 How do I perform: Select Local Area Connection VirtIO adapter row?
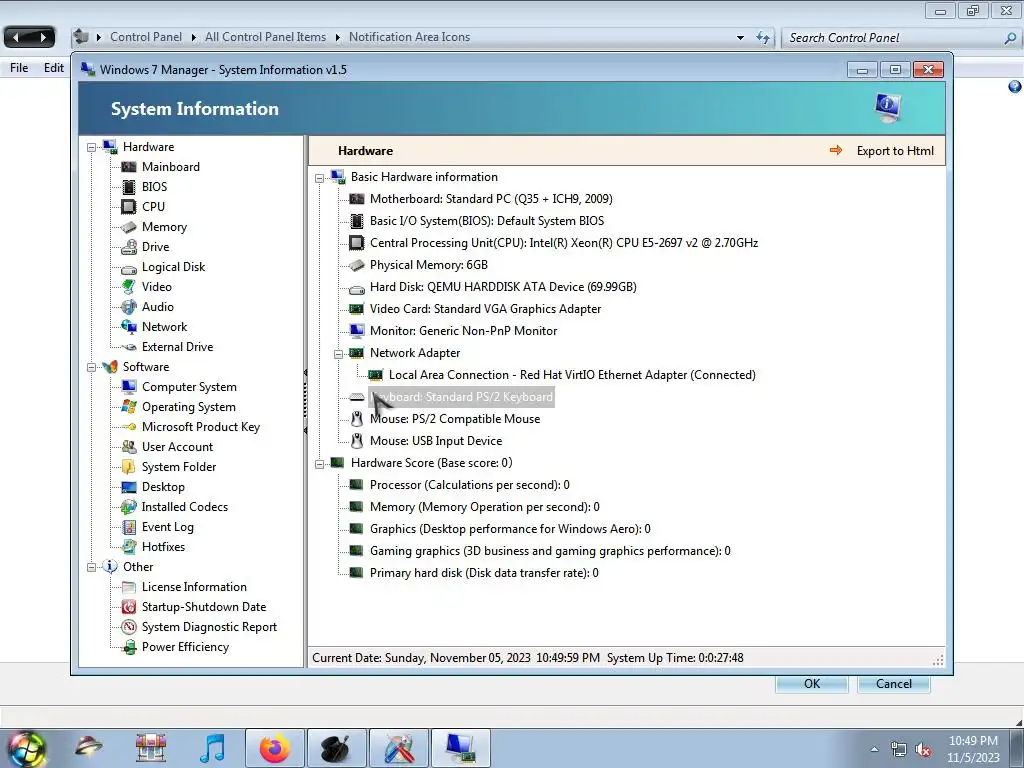click(x=572, y=376)
